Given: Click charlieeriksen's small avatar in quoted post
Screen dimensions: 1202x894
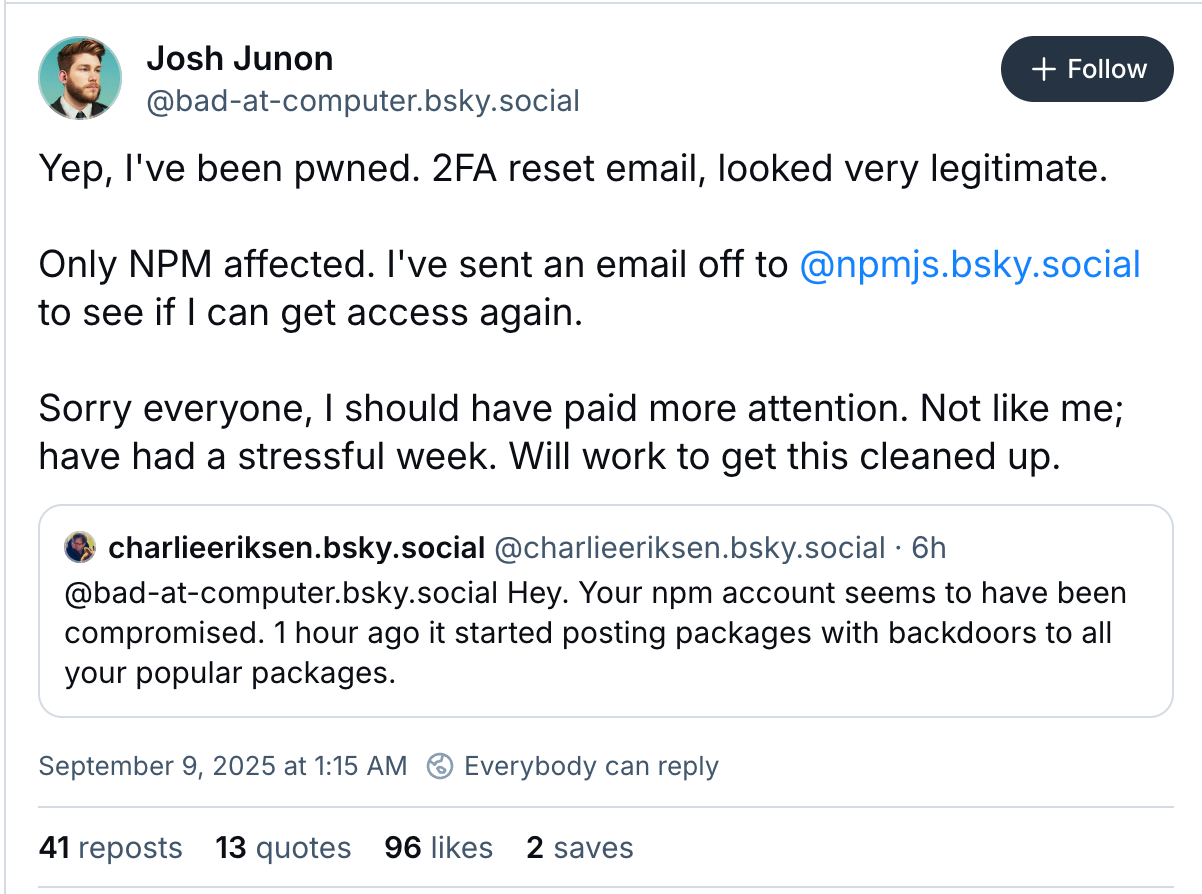Looking at the screenshot, I should (80, 547).
